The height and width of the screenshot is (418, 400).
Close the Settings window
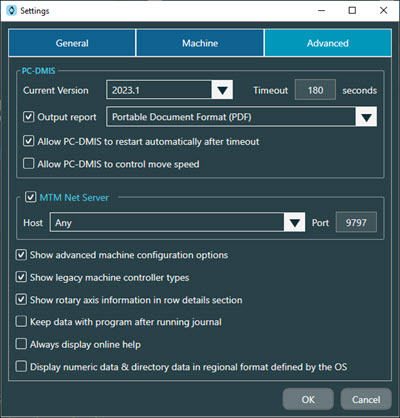[x=383, y=11]
